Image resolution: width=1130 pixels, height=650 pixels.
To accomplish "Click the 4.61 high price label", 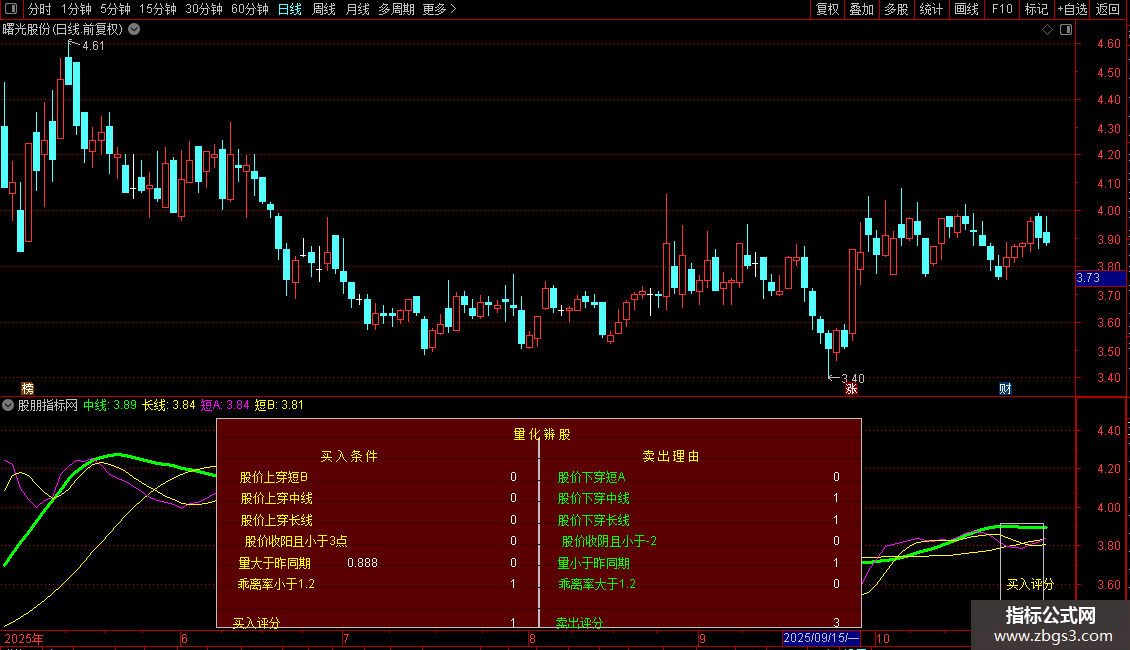I will (x=93, y=46).
